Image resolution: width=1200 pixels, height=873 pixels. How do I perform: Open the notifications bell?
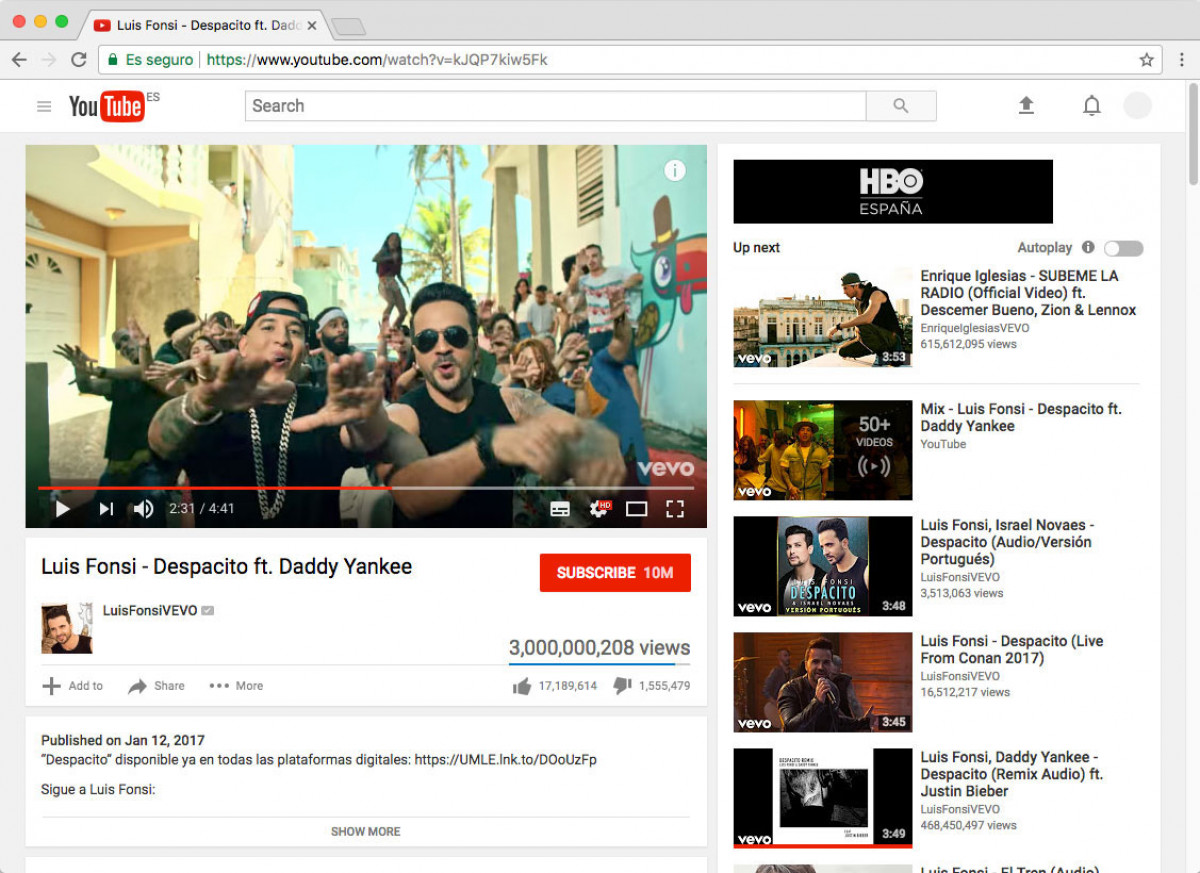point(1091,106)
